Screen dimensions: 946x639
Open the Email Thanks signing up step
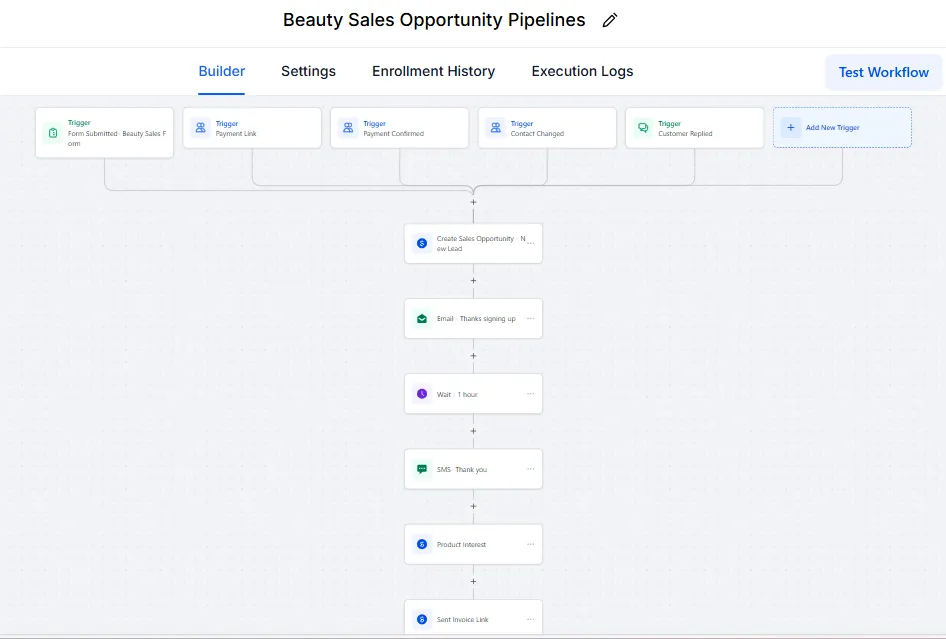tap(474, 319)
